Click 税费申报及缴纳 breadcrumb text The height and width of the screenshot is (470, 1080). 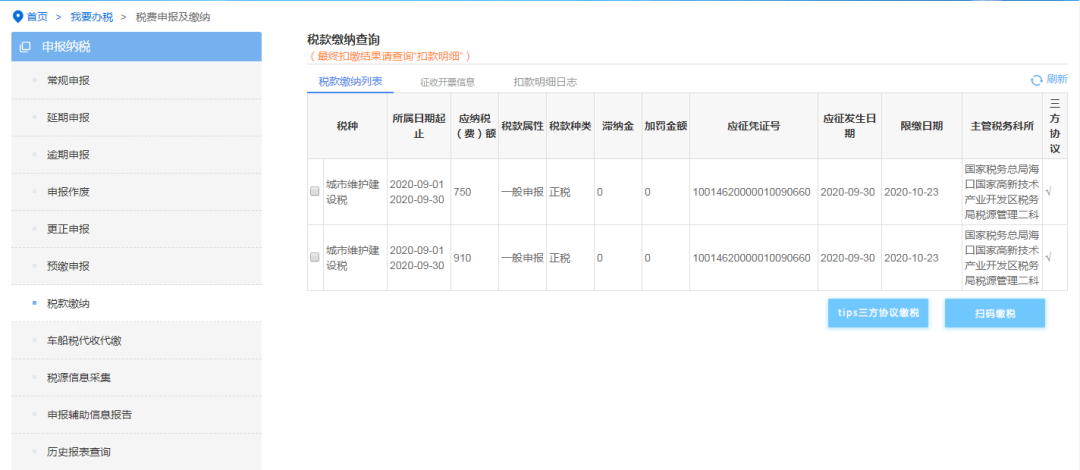pyautogui.click(x=173, y=17)
